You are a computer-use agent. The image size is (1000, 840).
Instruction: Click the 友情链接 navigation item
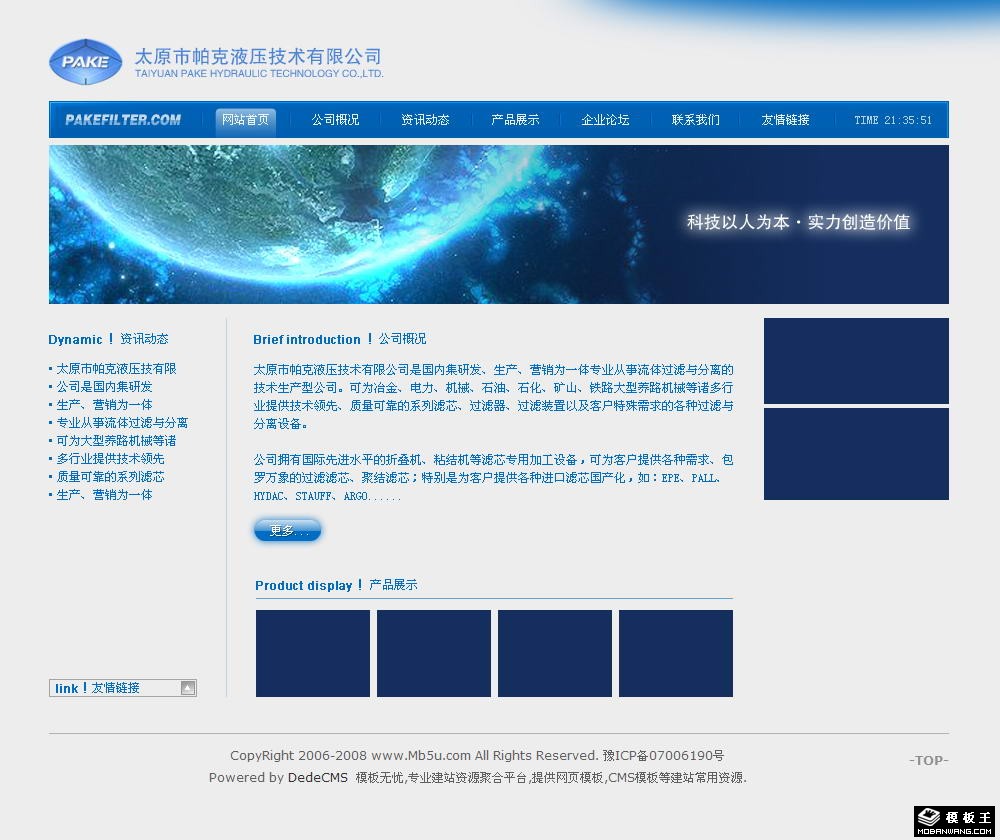pos(785,119)
